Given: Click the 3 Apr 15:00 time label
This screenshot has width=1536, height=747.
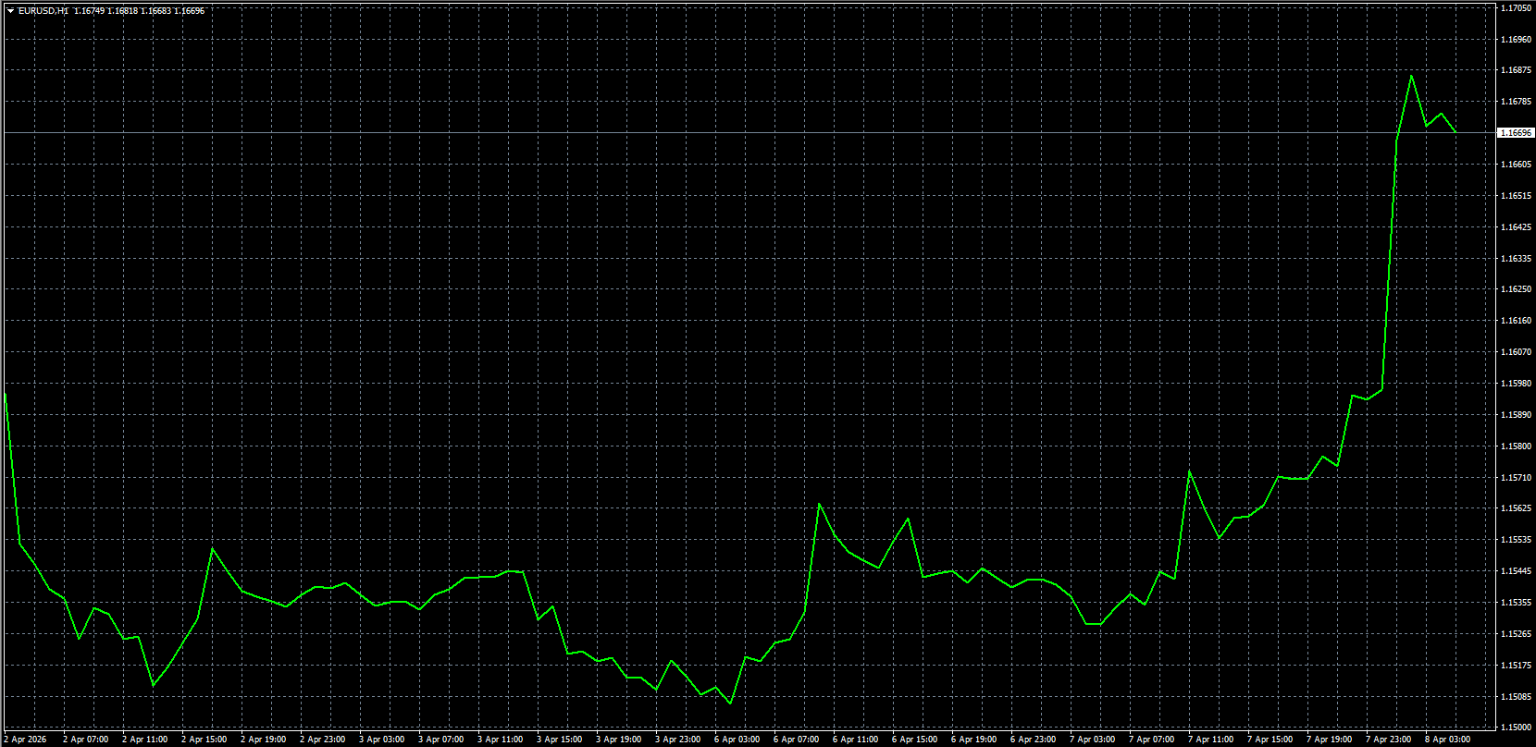Looking at the screenshot, I should point(560,740).
